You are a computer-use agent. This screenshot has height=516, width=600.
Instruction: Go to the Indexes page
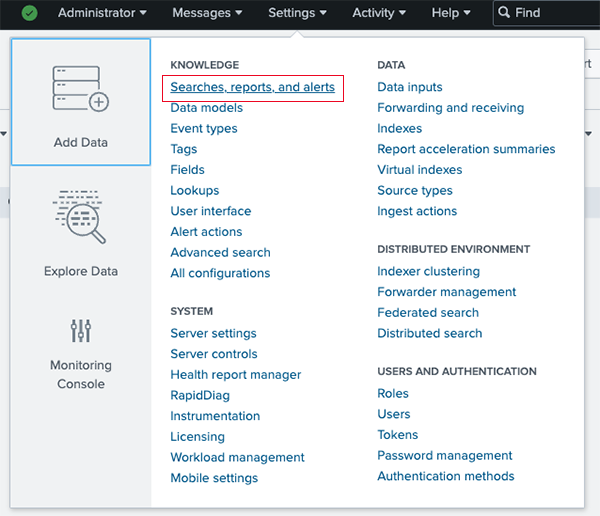399,128
